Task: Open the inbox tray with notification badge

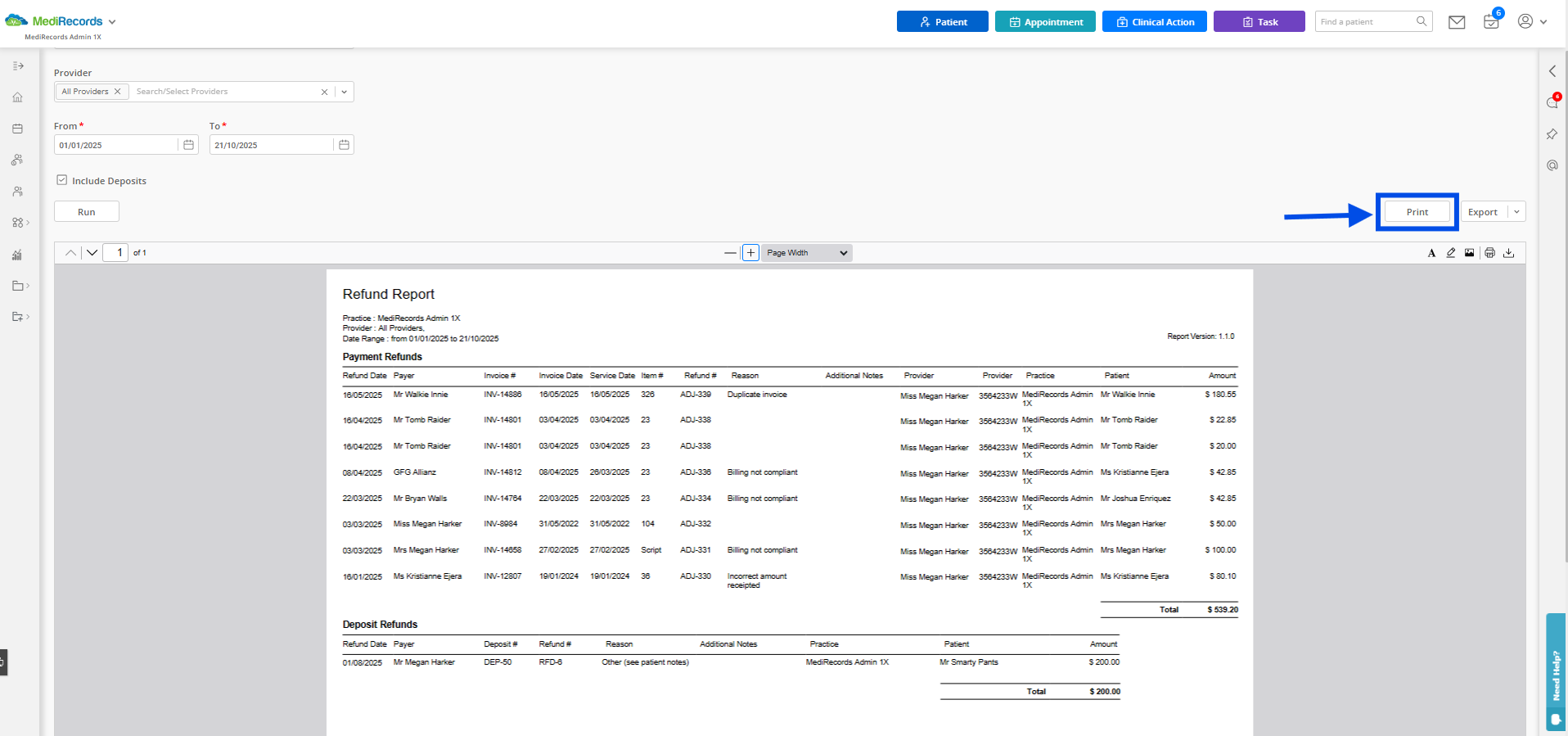Action: 1491,21
